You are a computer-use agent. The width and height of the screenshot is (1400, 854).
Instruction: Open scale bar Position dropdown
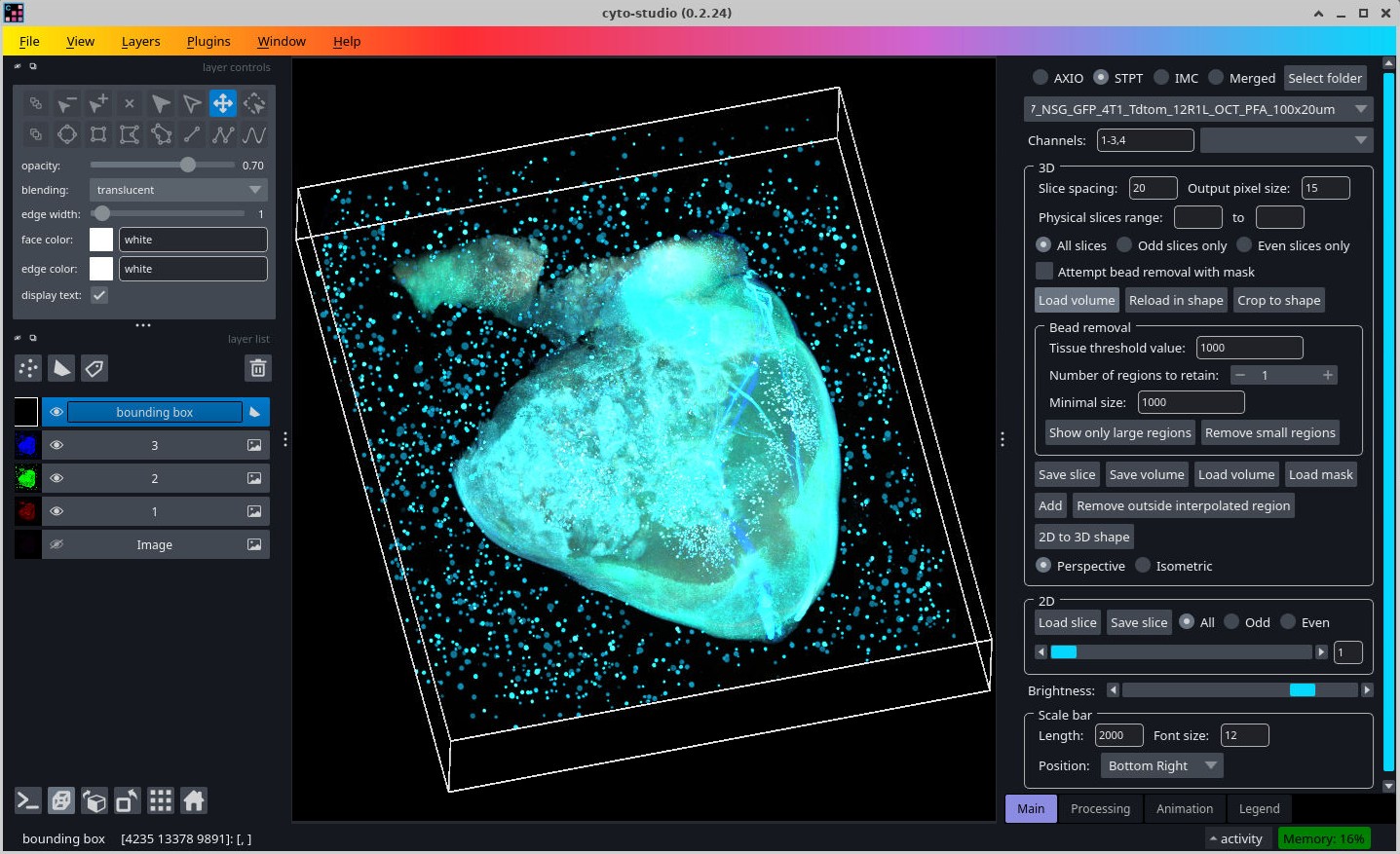(x=1162, y=765)
